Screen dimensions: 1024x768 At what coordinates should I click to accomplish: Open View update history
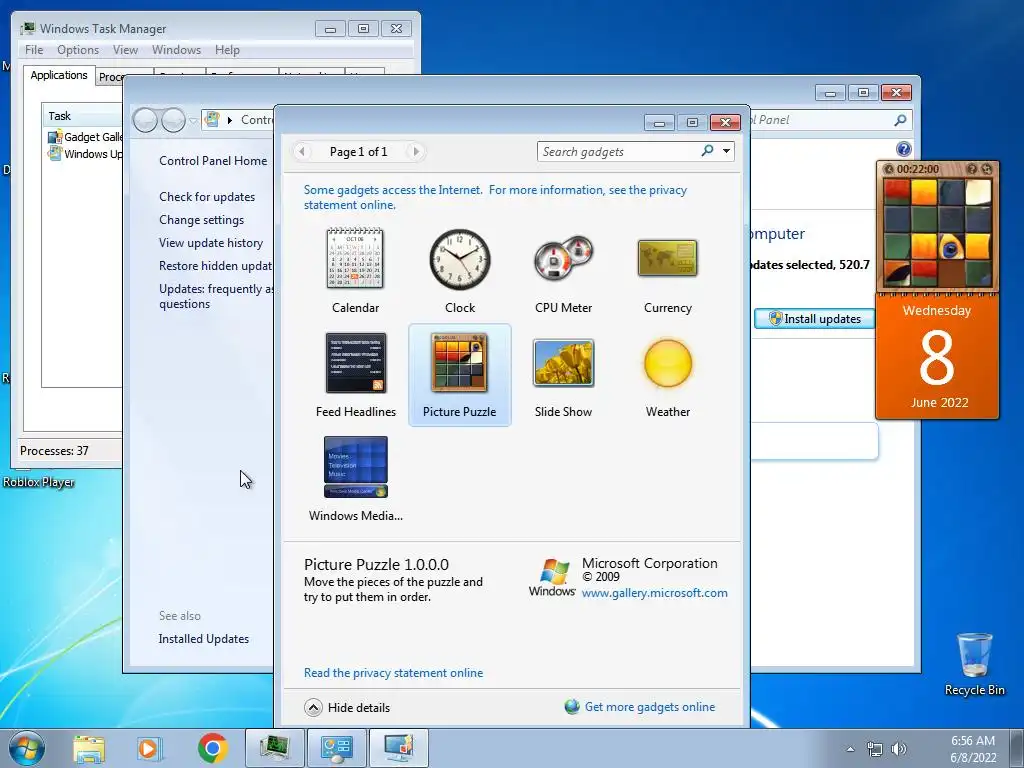(x=211, y=242)
